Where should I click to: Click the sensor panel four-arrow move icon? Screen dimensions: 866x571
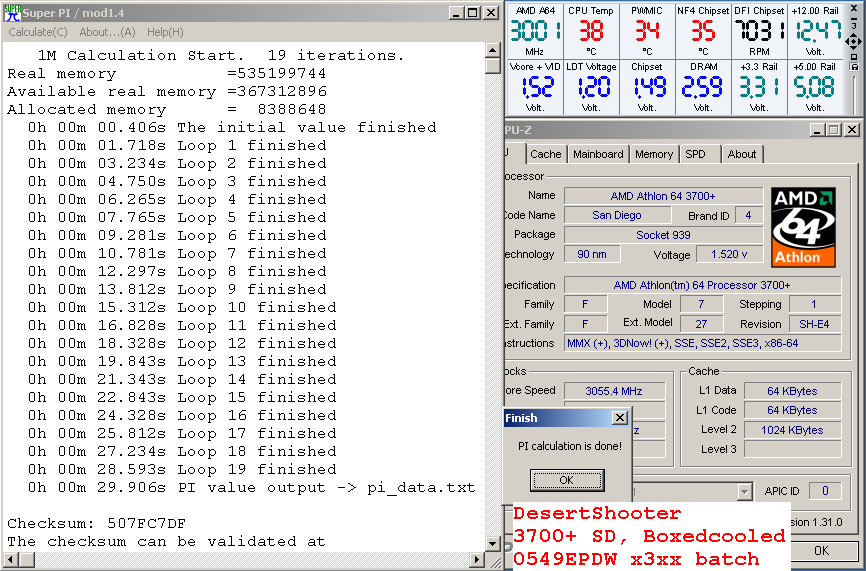click(x=853, y=41)
